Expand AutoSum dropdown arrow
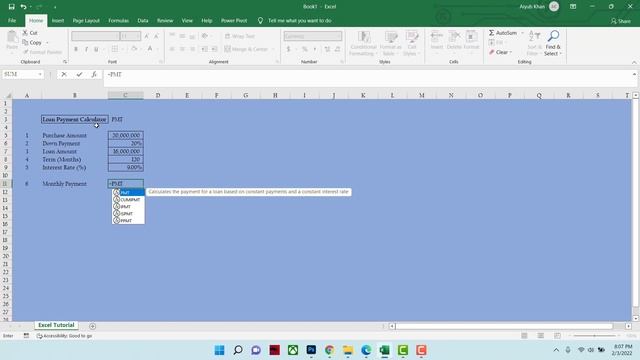 tap(522, 33)
